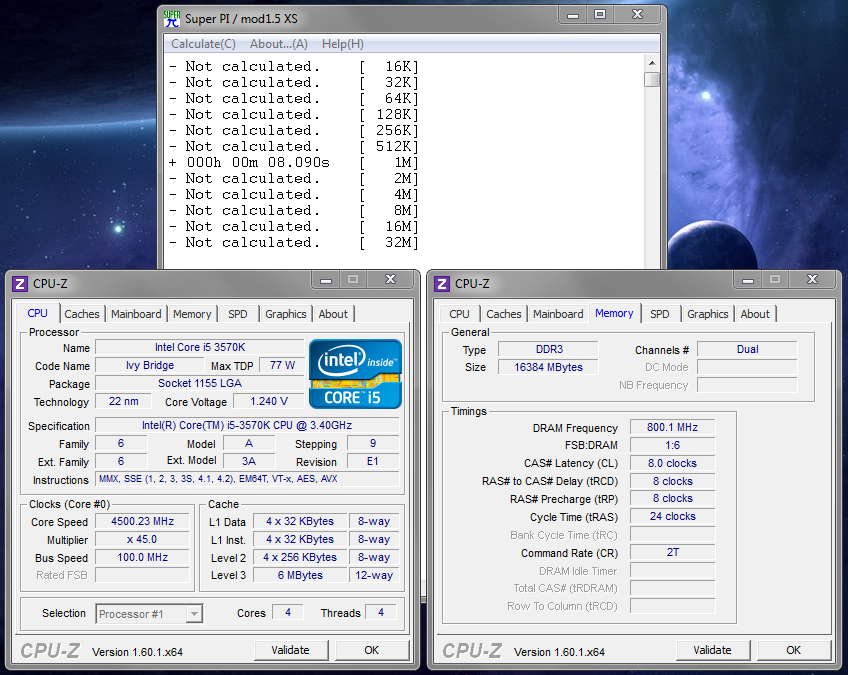The height and width of the screenshot is (675, 848).
Task: Click Cycle Time (tRAS) value 24 clocks
Action: pyautogui.click(x=672, y=517)
